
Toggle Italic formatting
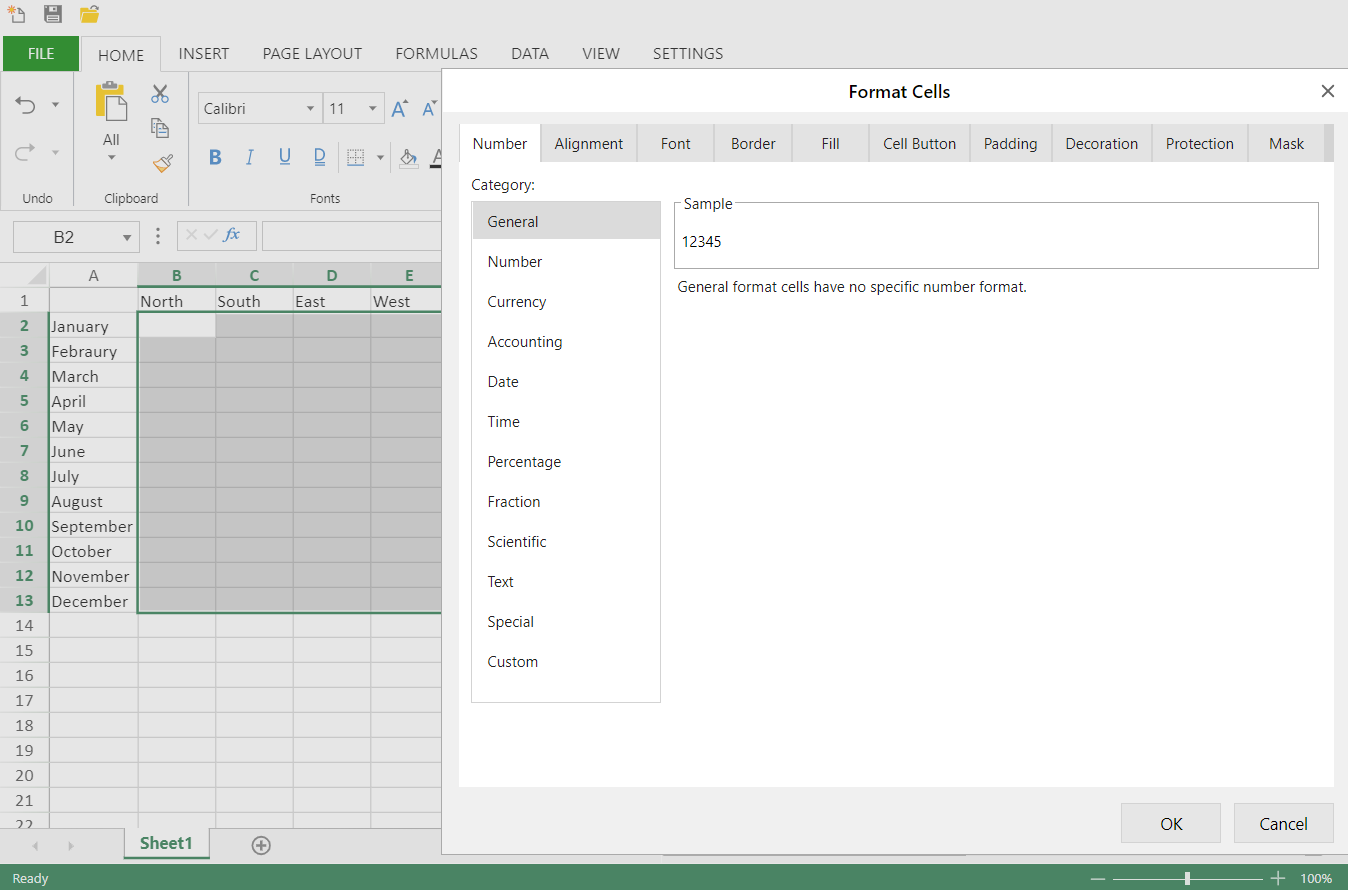coord(250,157)
